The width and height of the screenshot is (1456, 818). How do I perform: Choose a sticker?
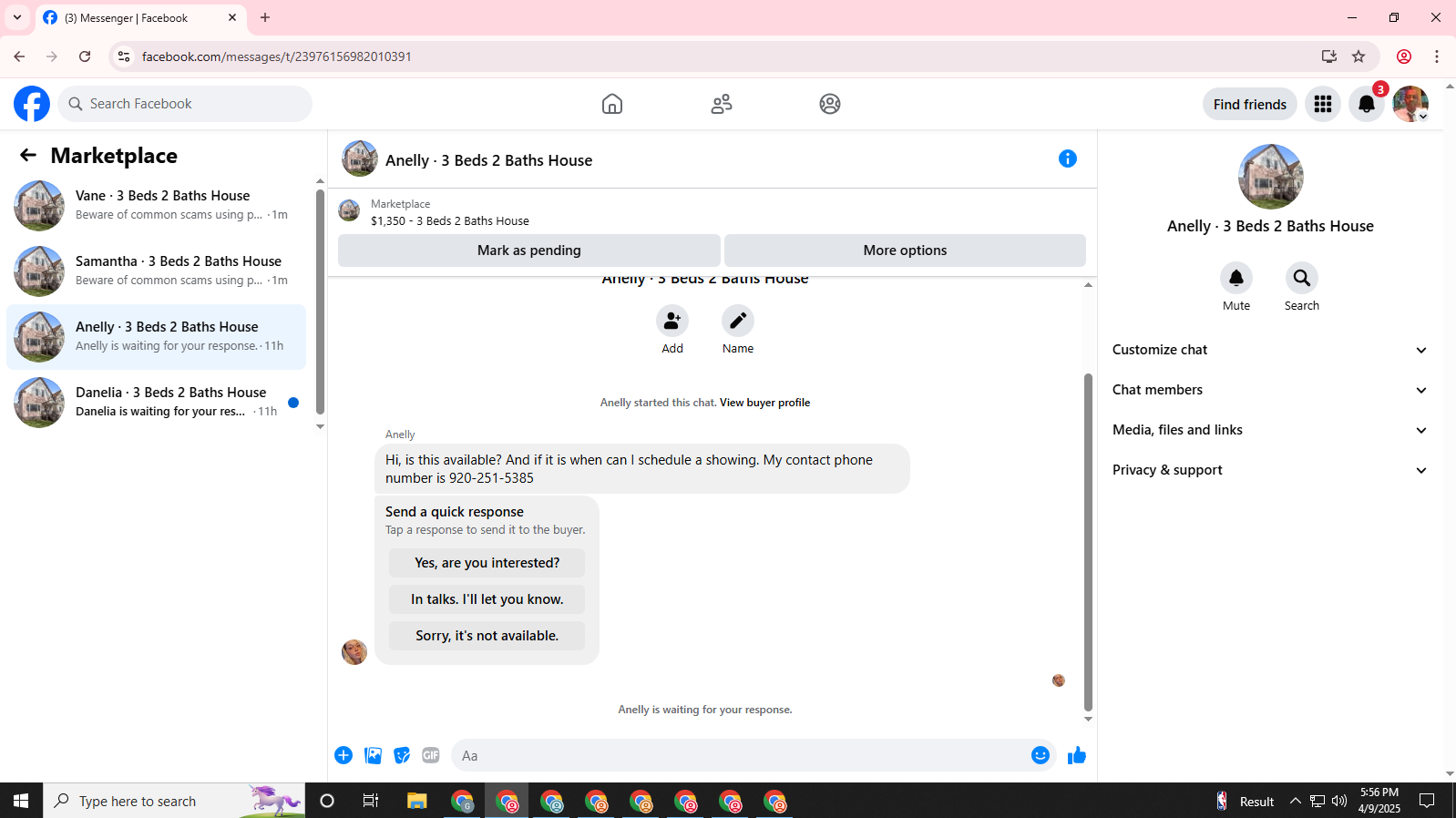pos(402,755)
